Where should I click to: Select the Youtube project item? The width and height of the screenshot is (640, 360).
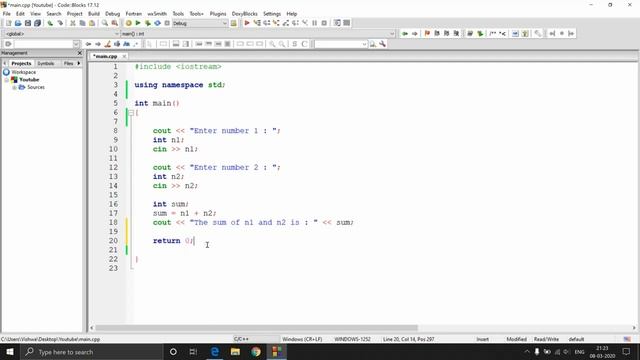(29, 80)
